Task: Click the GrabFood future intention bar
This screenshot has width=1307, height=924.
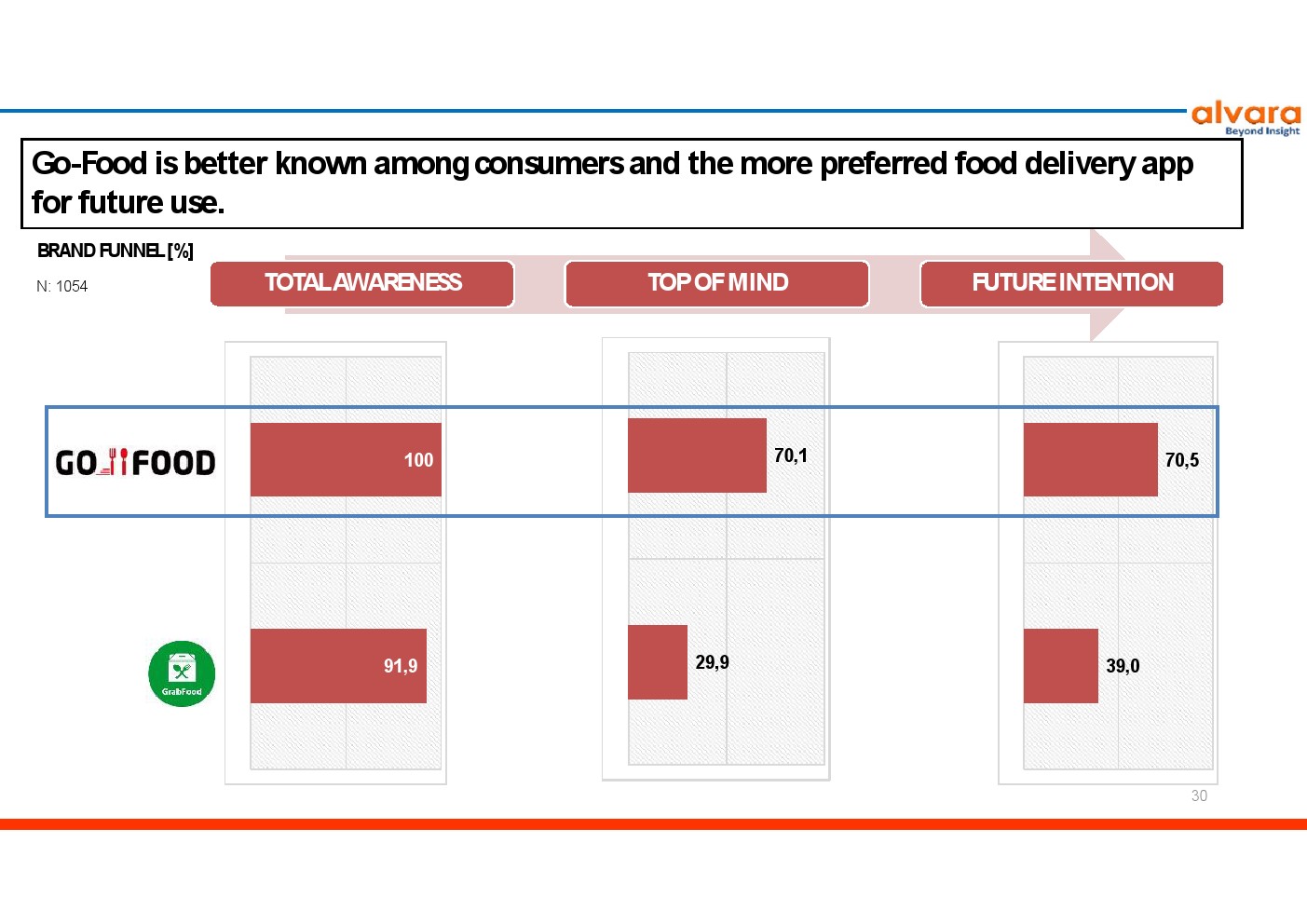Action: tap(1060, 666)
